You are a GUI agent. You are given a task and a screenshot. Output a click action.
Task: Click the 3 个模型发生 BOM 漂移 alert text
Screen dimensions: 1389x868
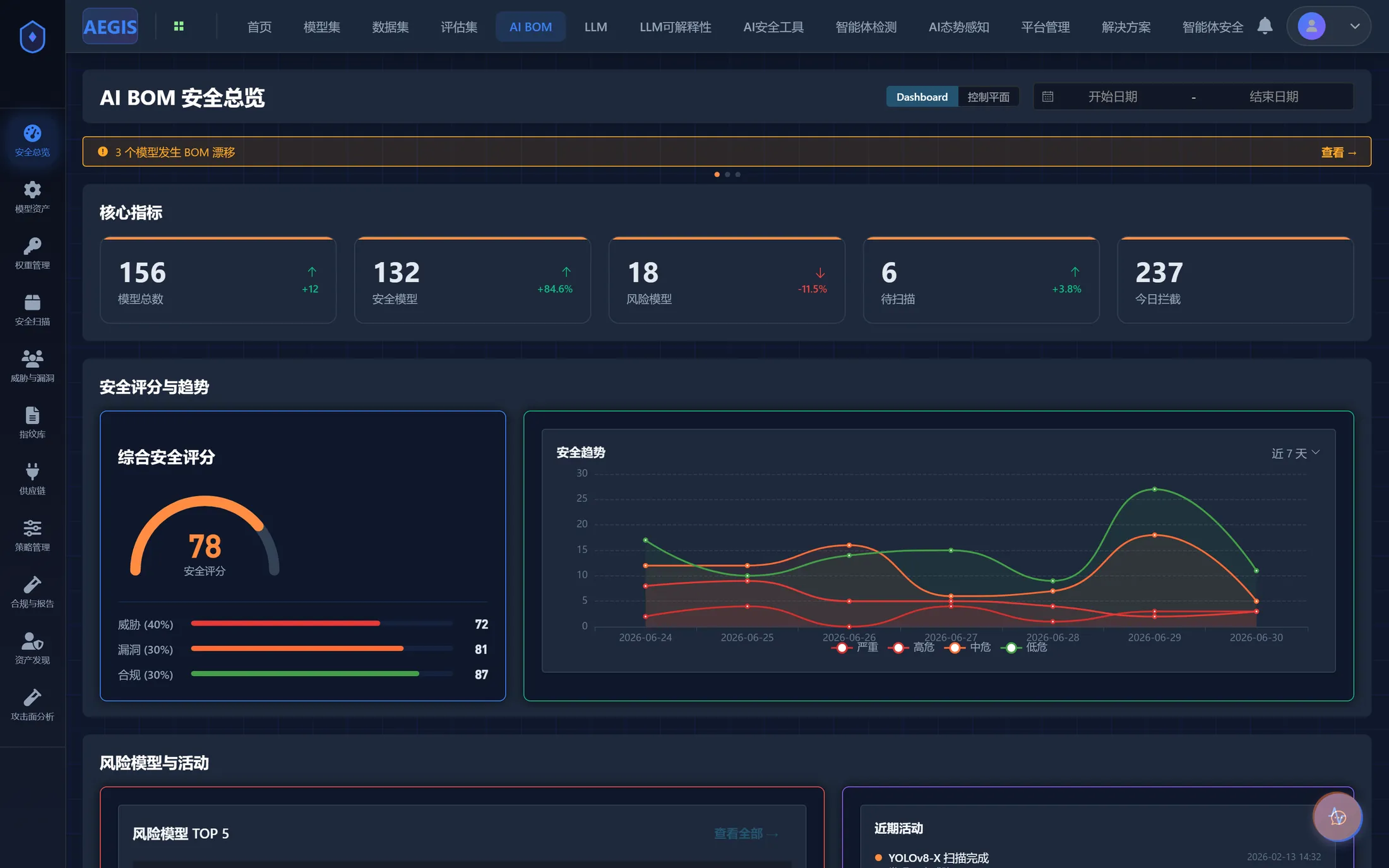pos(175,152)
